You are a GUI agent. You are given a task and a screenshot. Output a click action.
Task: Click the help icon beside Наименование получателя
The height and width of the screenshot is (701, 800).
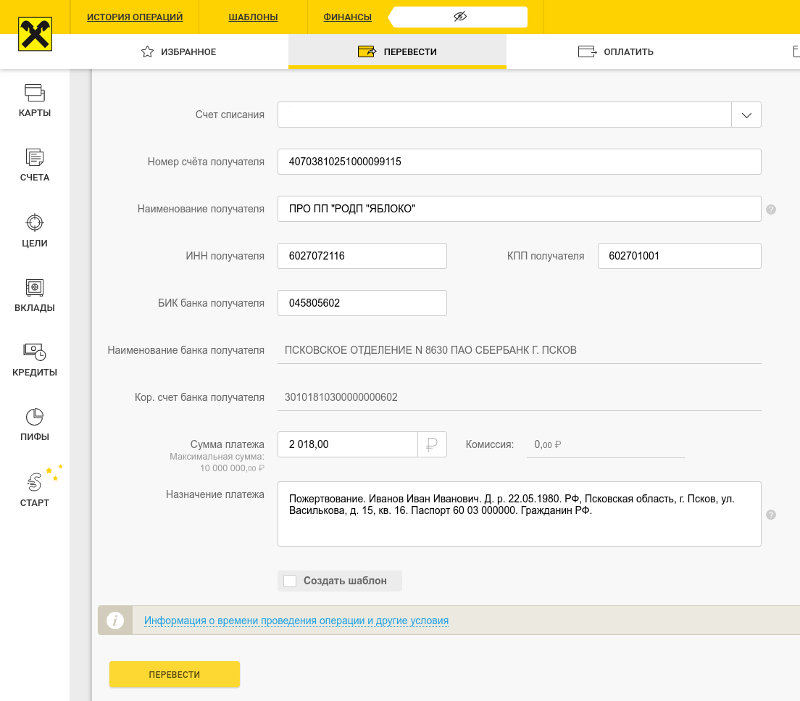(771, 209)
